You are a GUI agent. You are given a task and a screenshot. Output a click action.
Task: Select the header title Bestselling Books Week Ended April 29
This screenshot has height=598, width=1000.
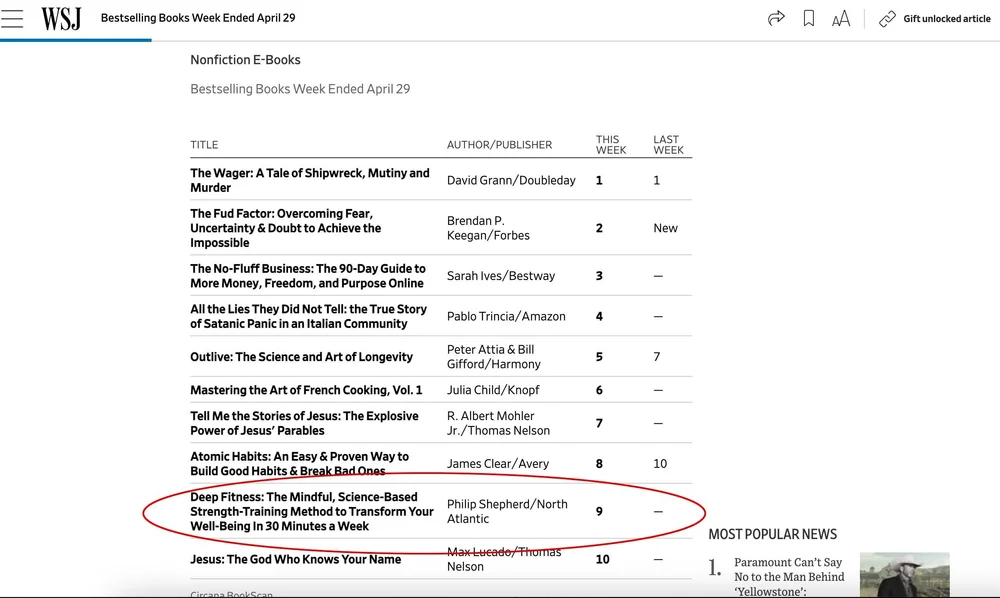pos(198,18)
